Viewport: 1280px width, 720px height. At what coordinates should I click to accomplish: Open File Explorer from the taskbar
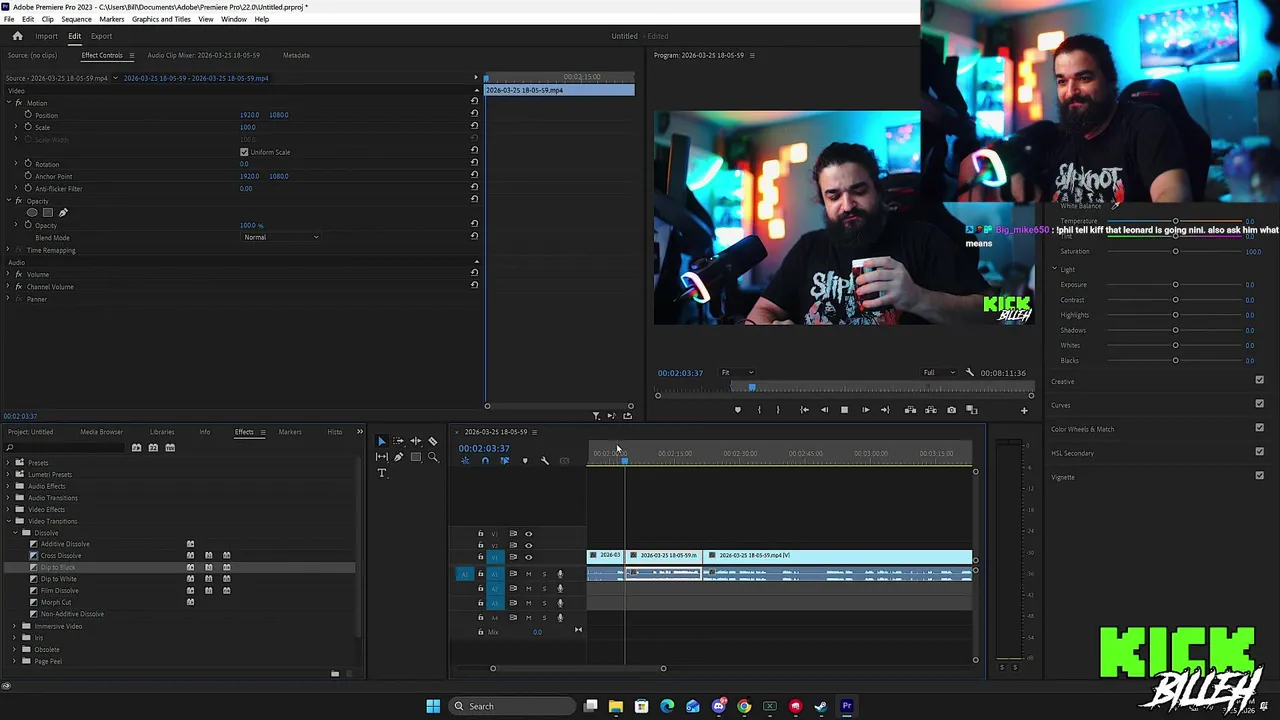pyautogui.click(x=616, y=706)
